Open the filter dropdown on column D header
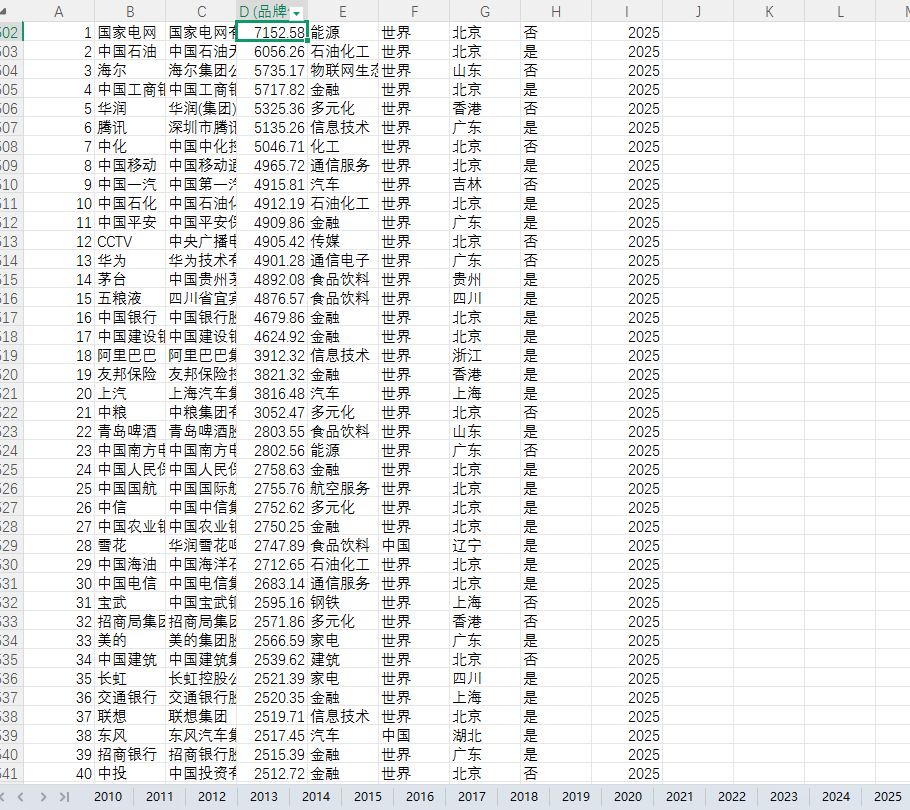 point(297,13)
